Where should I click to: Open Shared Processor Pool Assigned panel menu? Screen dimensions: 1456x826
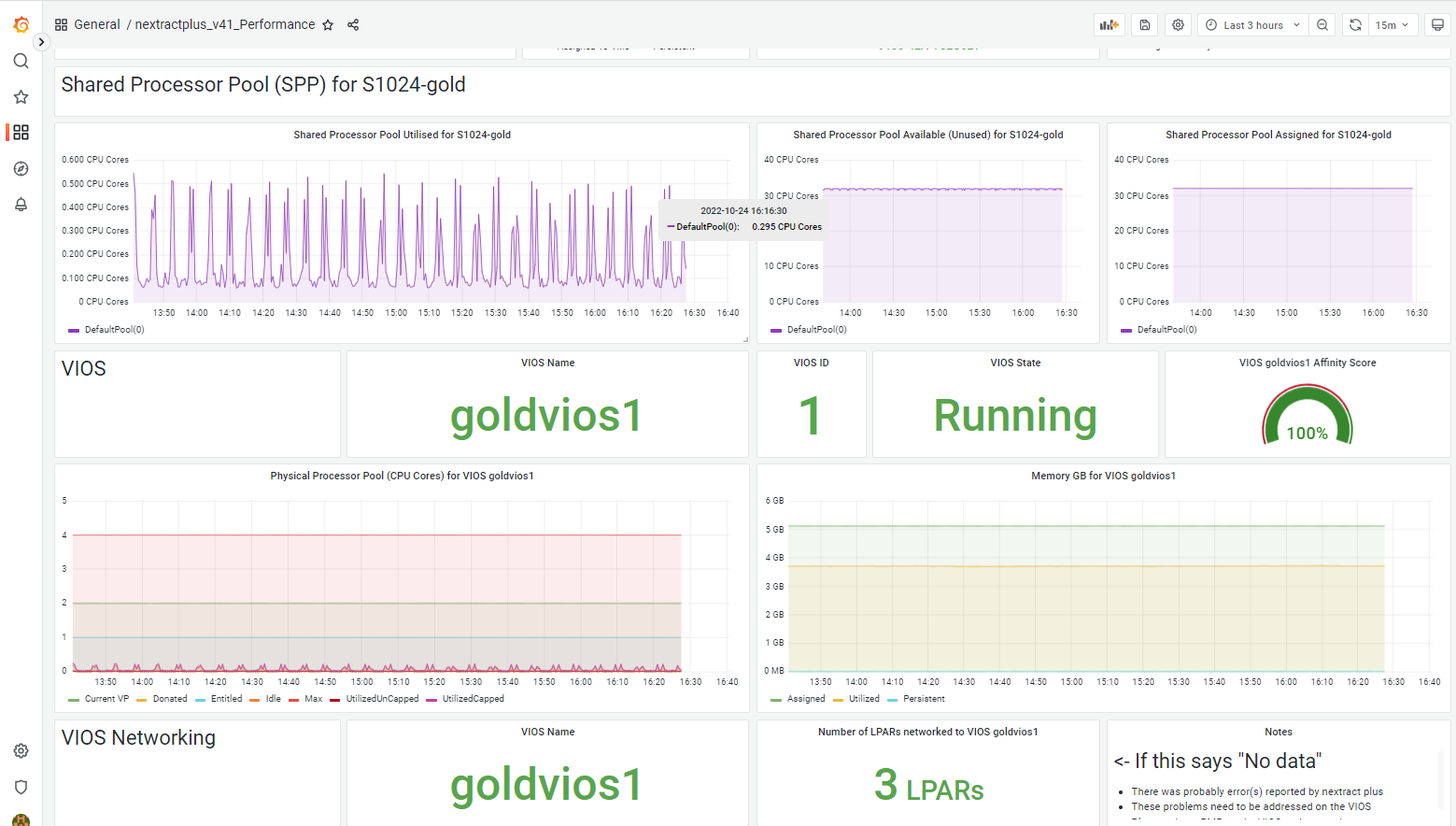coord(1279,135)
